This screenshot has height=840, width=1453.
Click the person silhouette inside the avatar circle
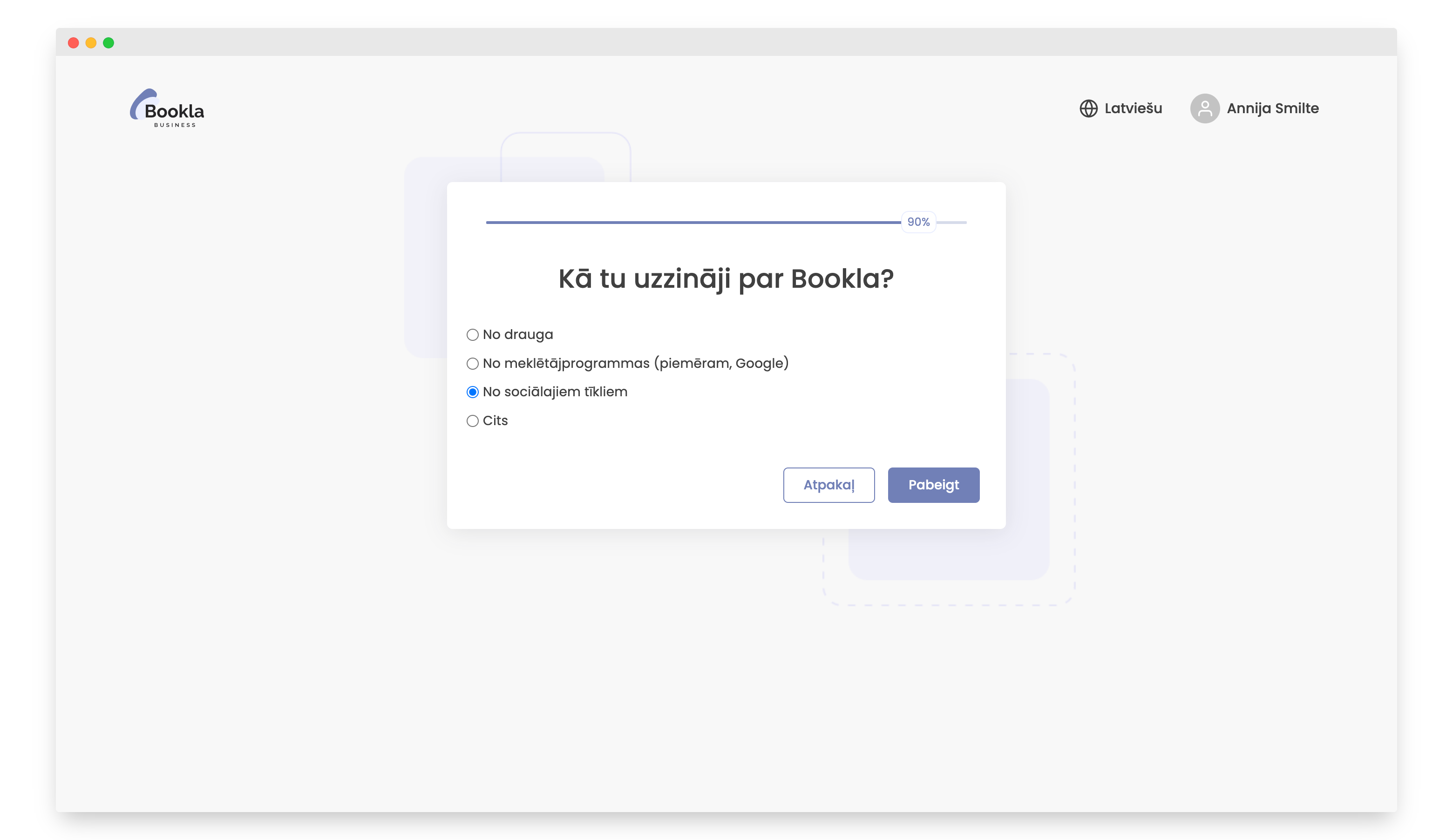pyautogui.click(x=1206, y=108)
